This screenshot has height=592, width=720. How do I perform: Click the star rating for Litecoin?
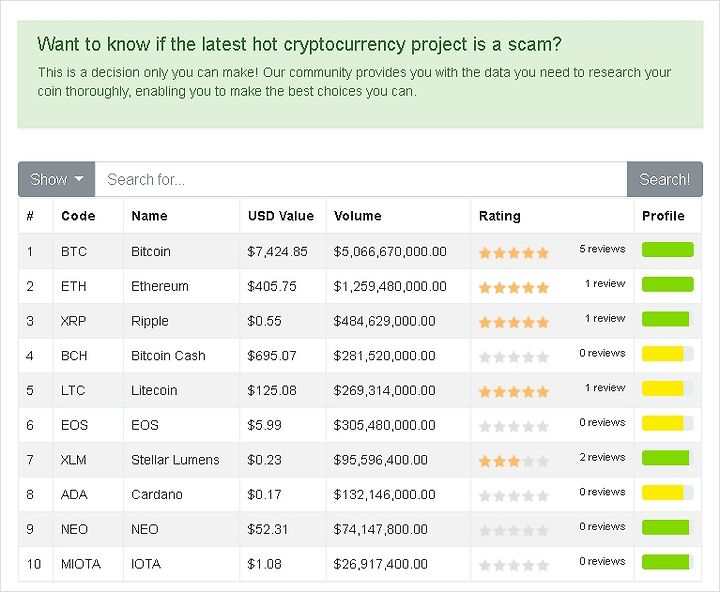point(514,392)
